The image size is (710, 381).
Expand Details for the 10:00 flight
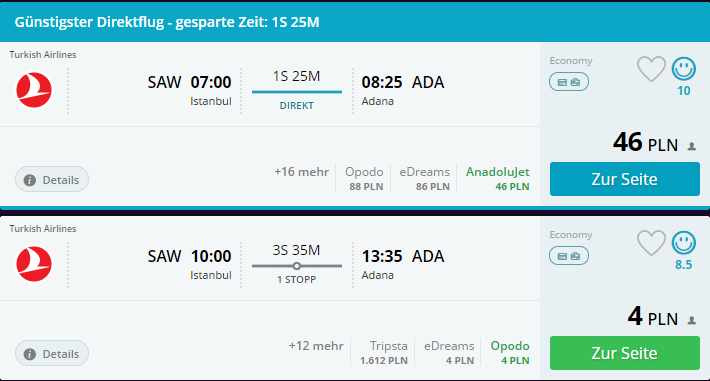pos(52,353)
